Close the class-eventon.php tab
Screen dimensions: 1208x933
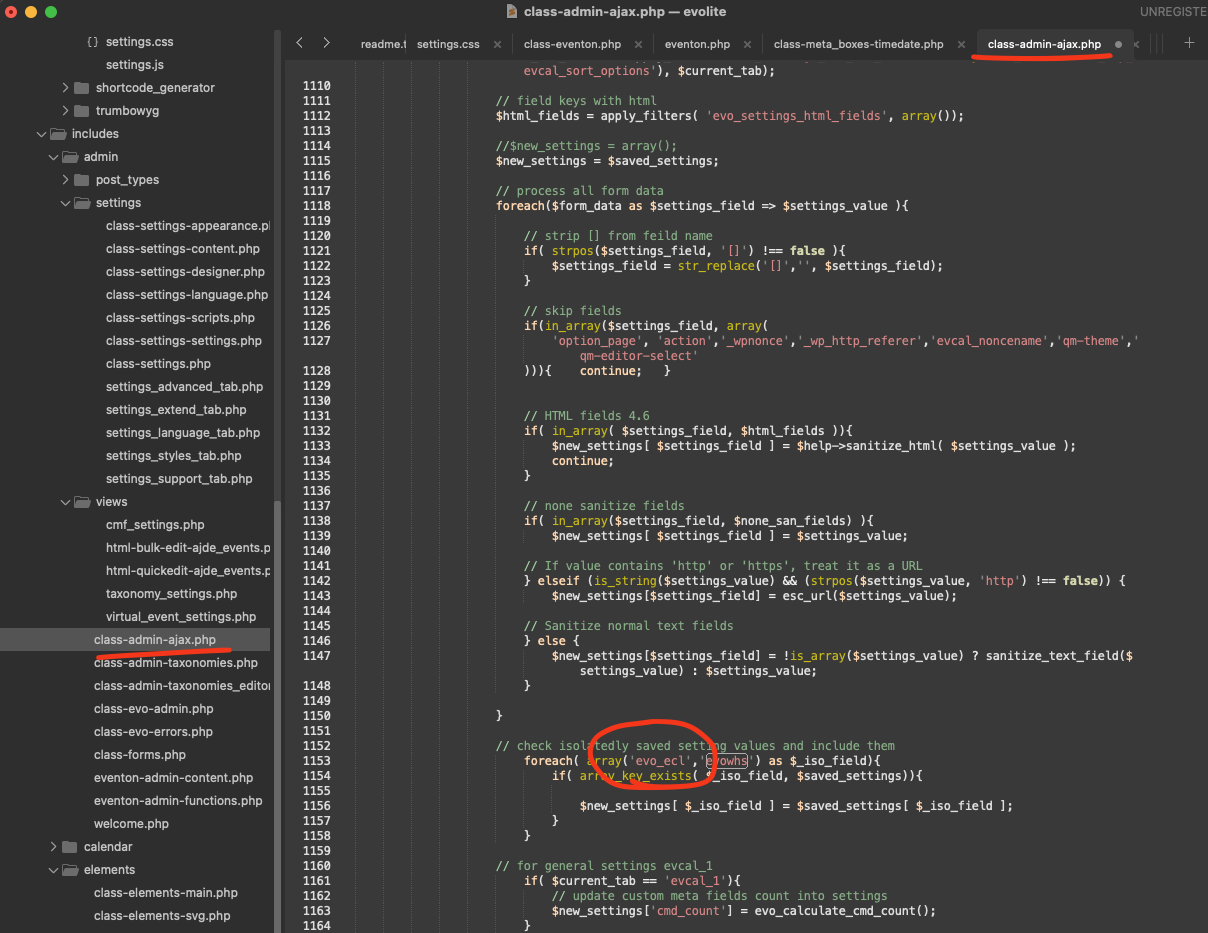[641, 44]
